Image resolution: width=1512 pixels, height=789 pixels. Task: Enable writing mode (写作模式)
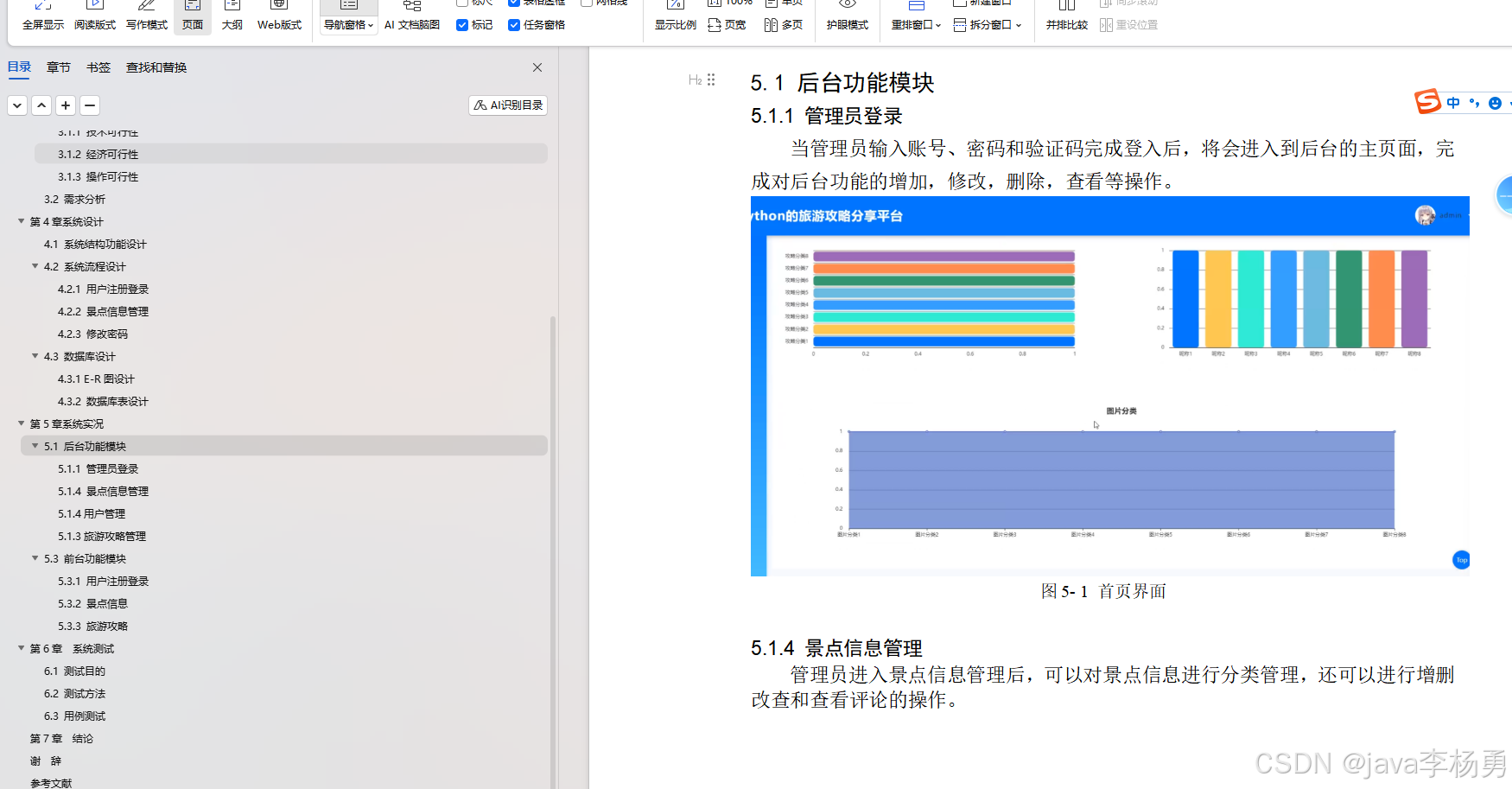(147, 16)
